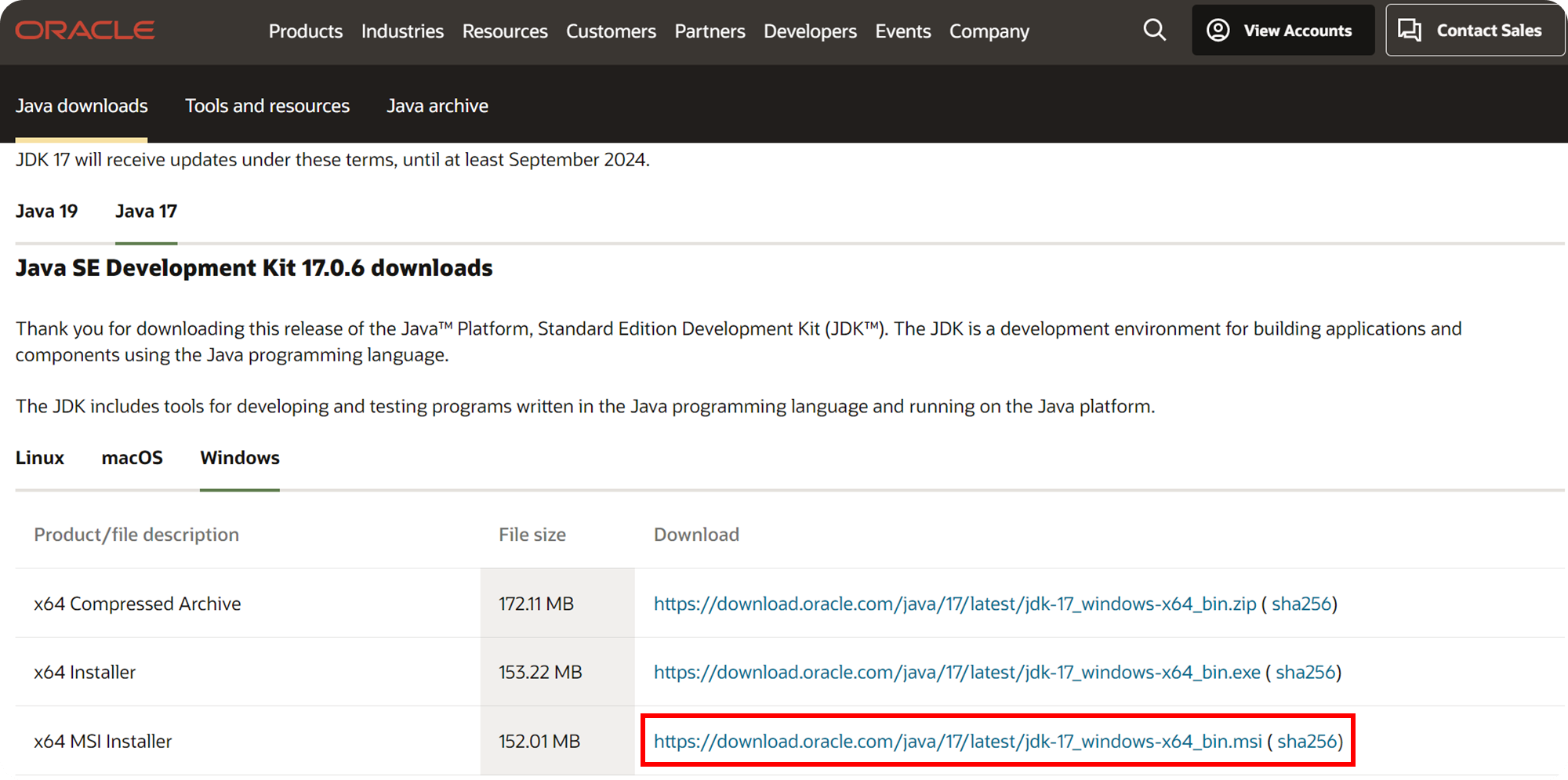The height and width of the screenshot is (780, 1568).
Task: Download the jdk-17 windows-x64 msi link
Action: pos(958,742)
